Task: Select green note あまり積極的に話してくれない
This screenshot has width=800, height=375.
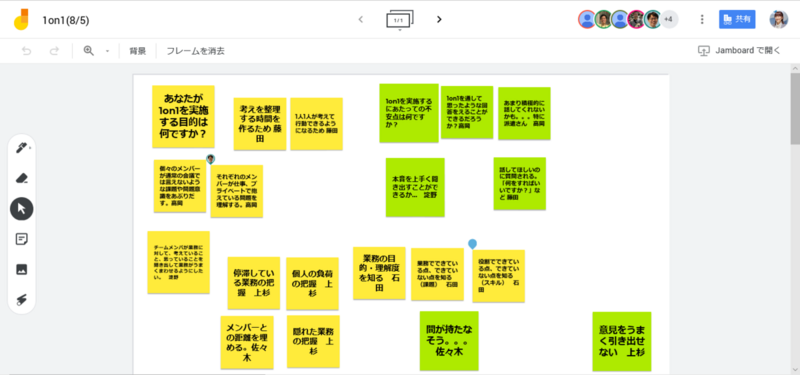Action: [524, 113]
